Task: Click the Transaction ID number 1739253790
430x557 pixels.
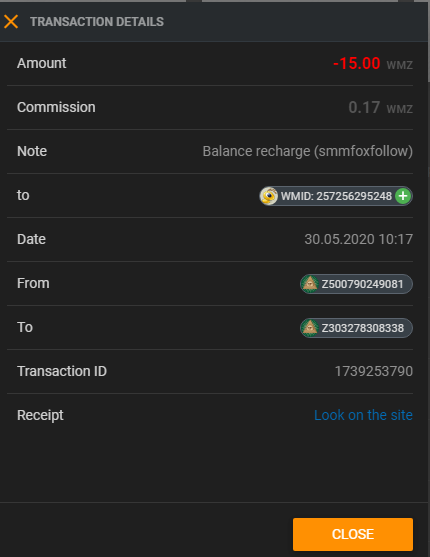Action: tap(374, 371)
